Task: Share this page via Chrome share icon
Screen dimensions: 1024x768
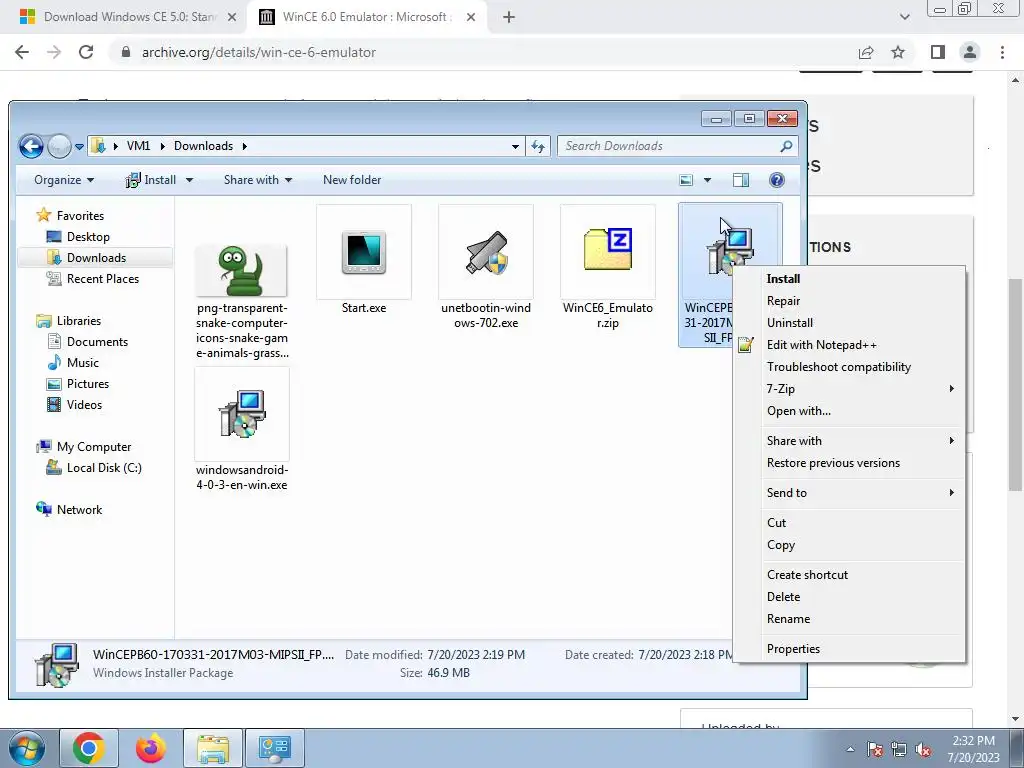Action: 866,52
